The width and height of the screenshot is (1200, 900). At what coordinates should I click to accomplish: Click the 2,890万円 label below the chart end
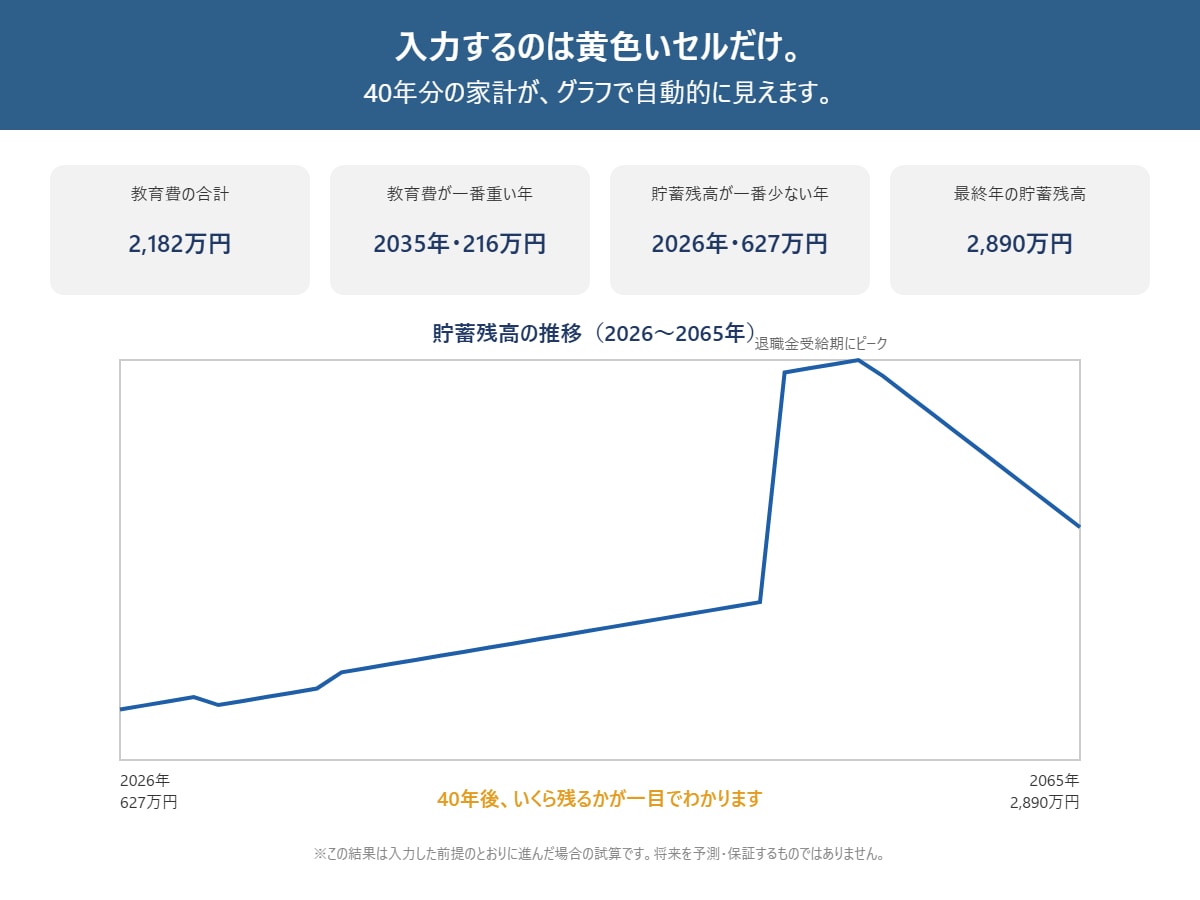[x=1045, y=802]
